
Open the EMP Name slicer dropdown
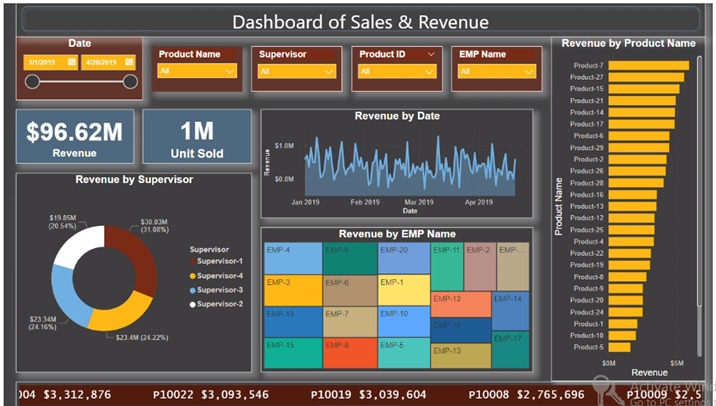(529, 72)
